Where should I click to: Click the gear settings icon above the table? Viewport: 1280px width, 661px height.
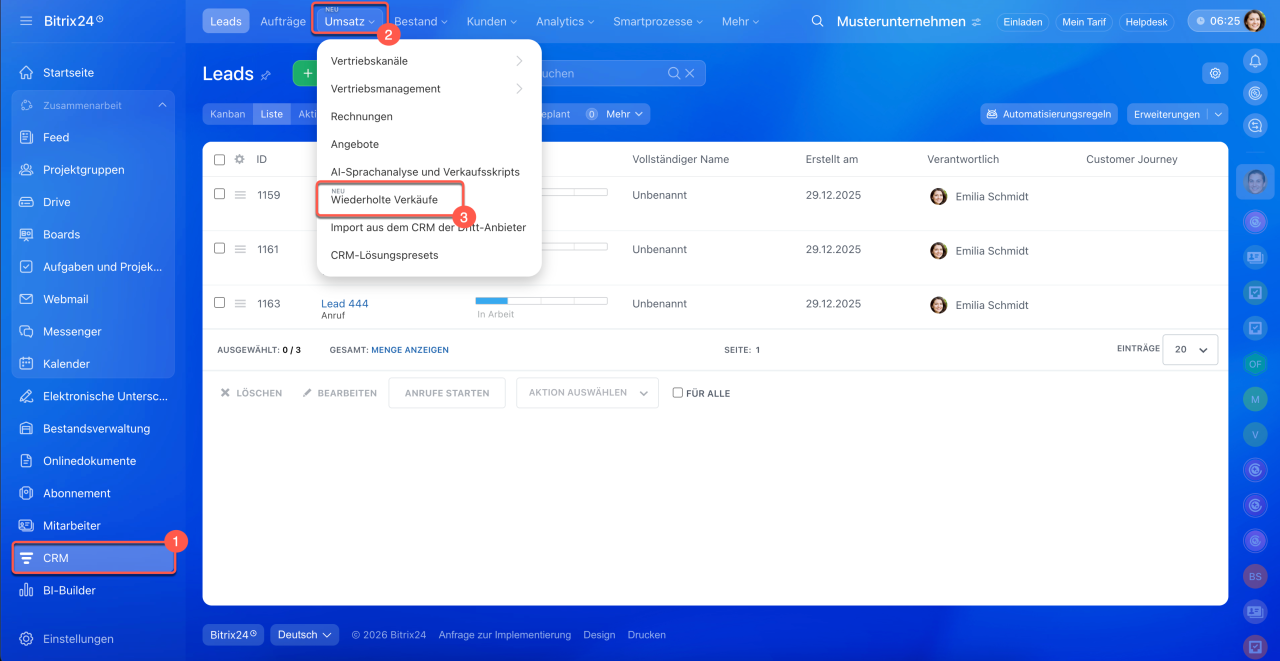1215,73
